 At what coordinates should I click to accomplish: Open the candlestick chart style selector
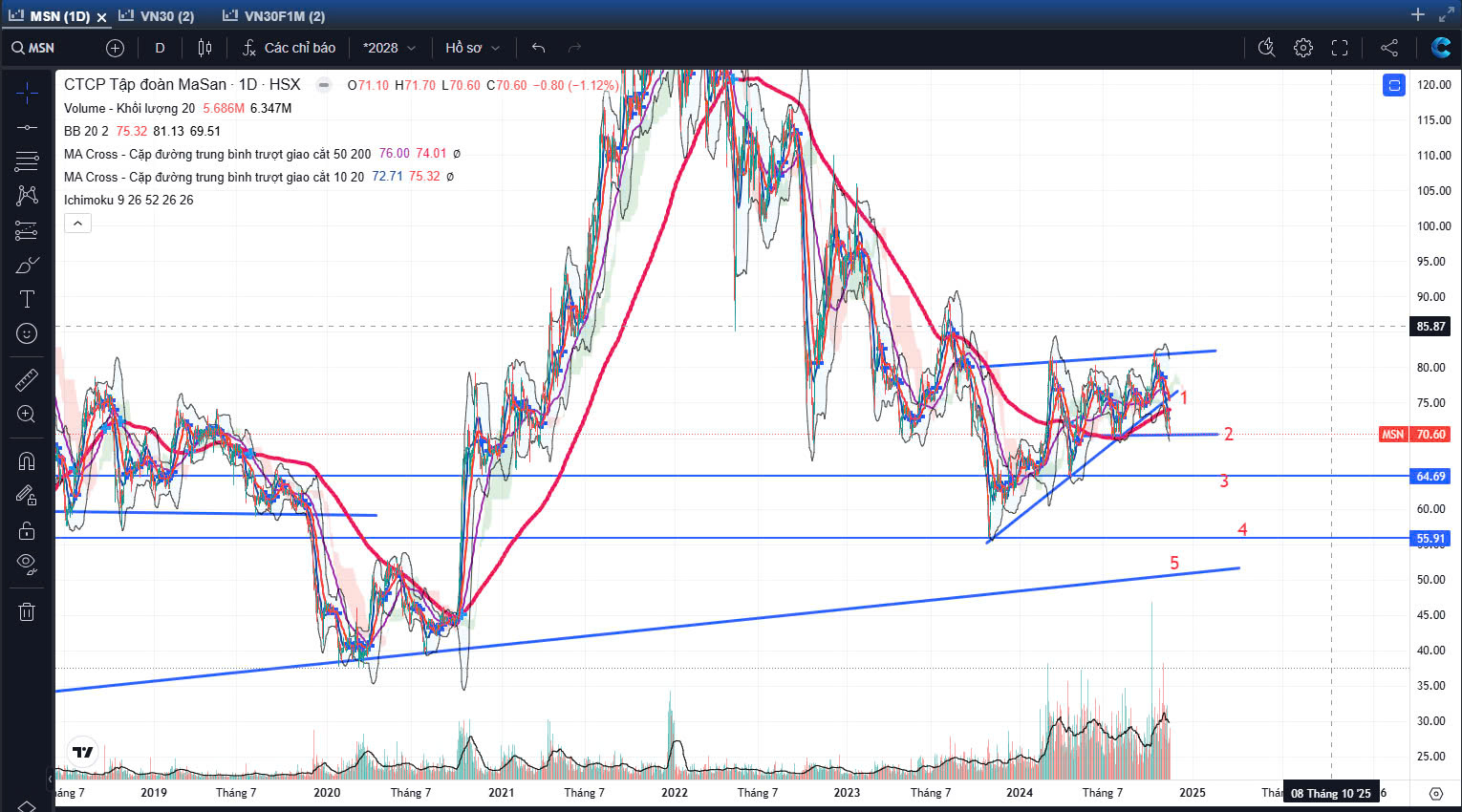coord(204,48)
